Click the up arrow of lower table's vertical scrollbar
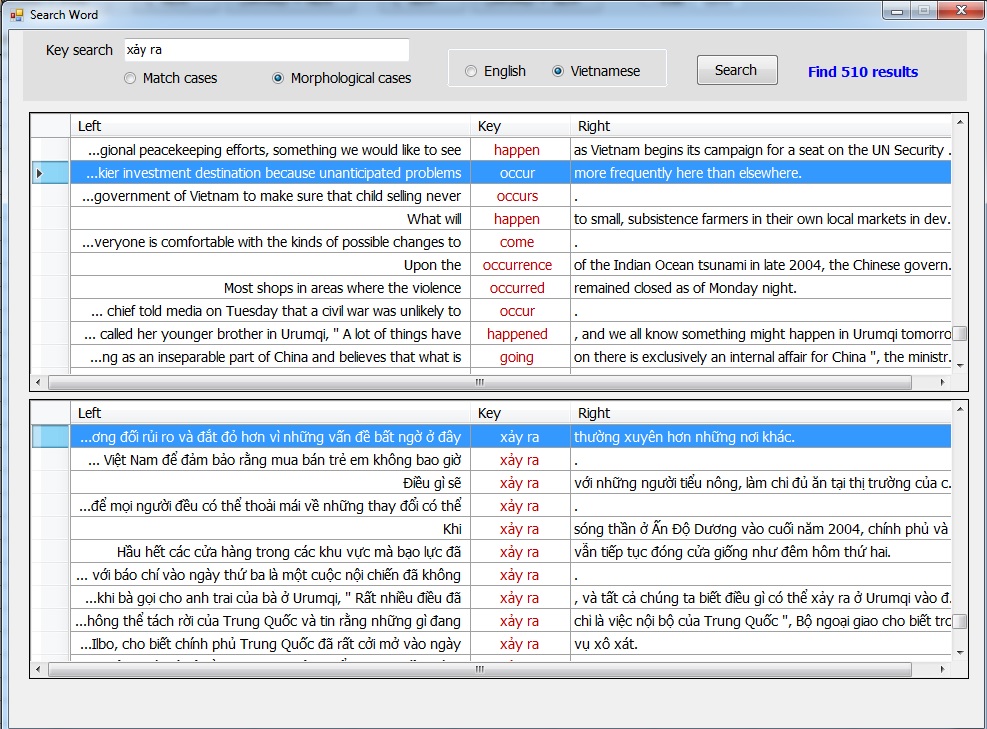 point(960,409)
